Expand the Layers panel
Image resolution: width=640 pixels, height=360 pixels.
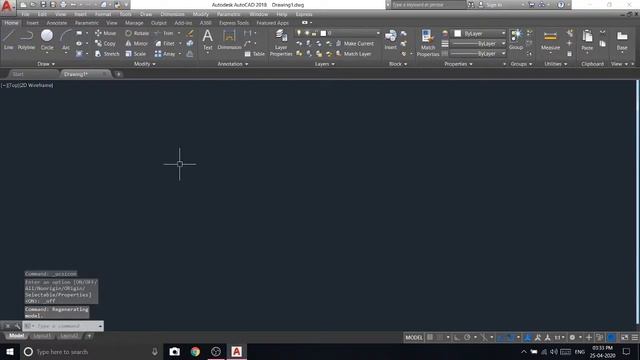pyautogui.click(x=324, y=64)
